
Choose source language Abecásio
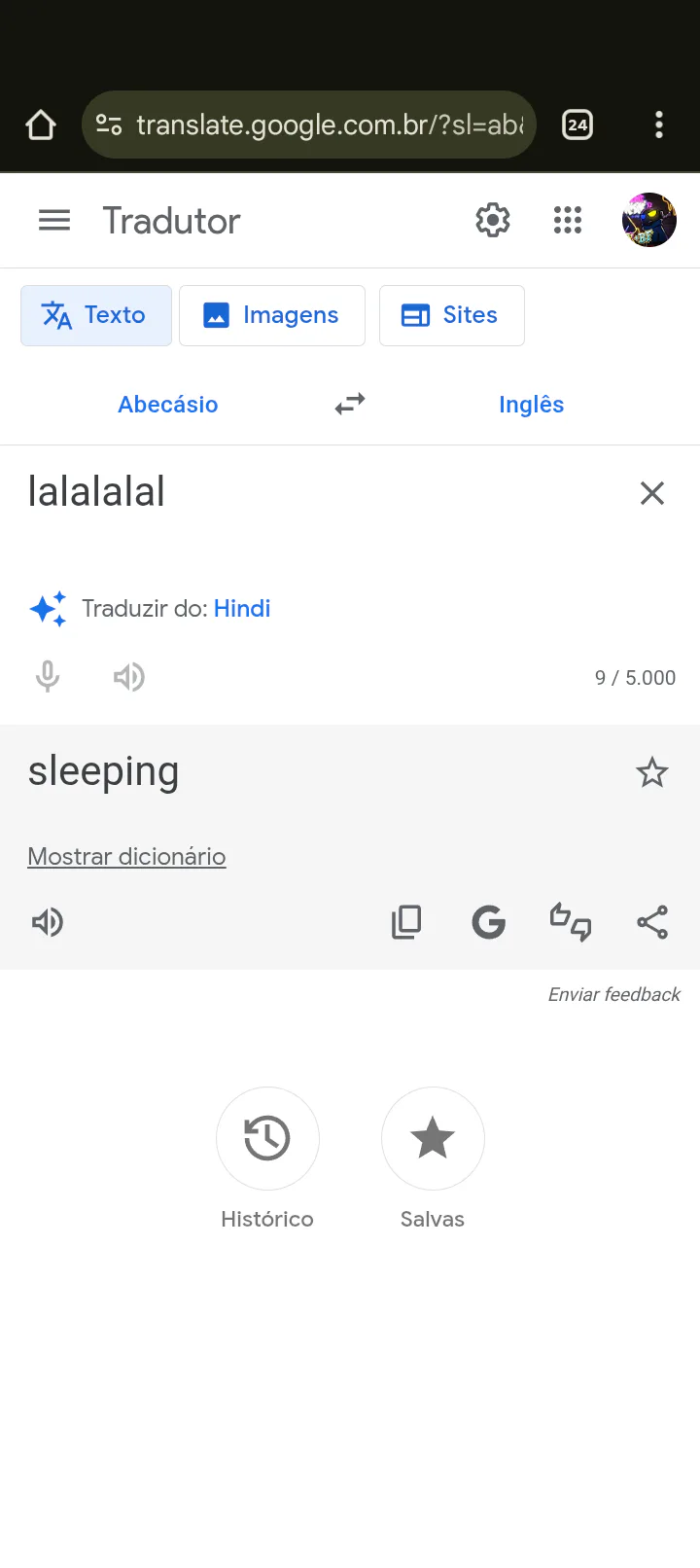tap(168, 405)
